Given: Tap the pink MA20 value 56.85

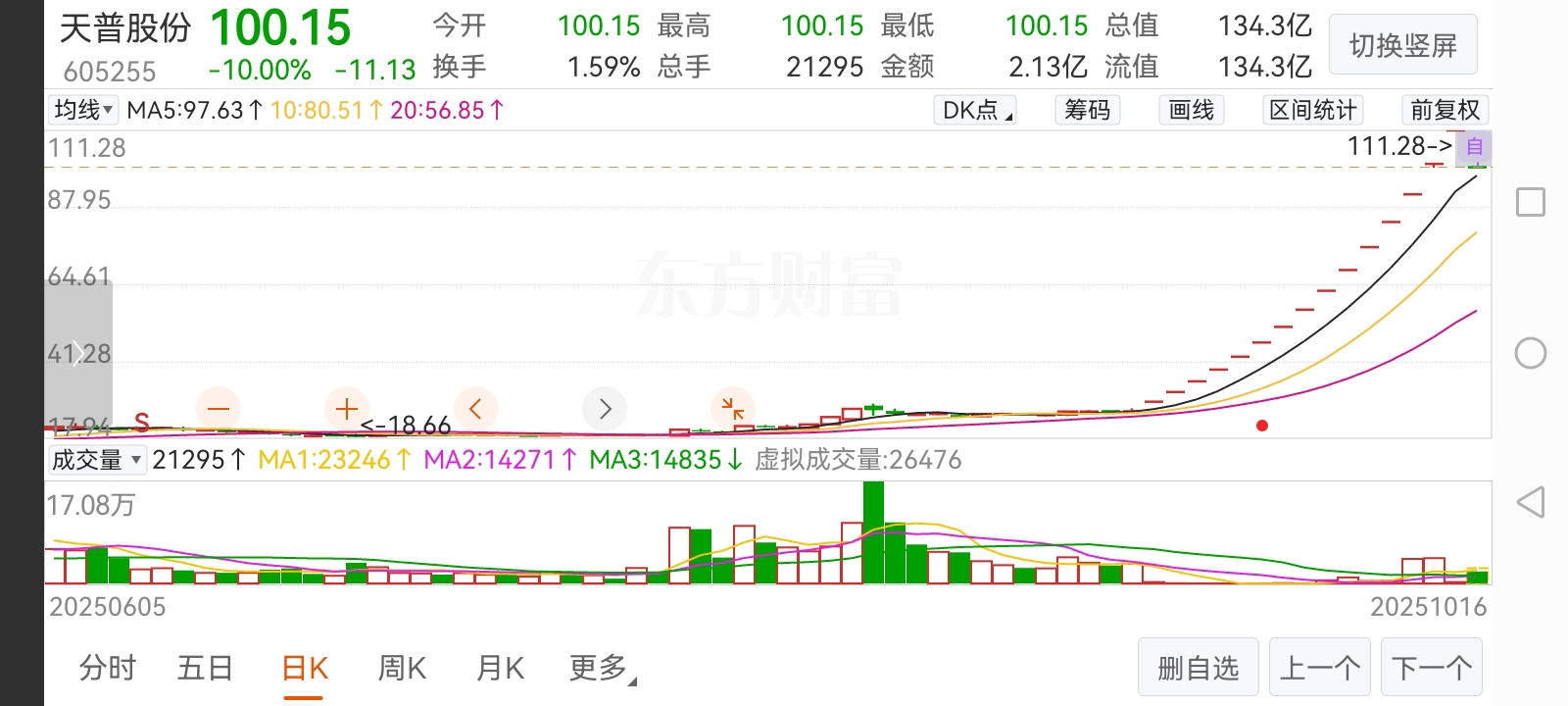Looking at the screenshot, I should coord(448,110).
